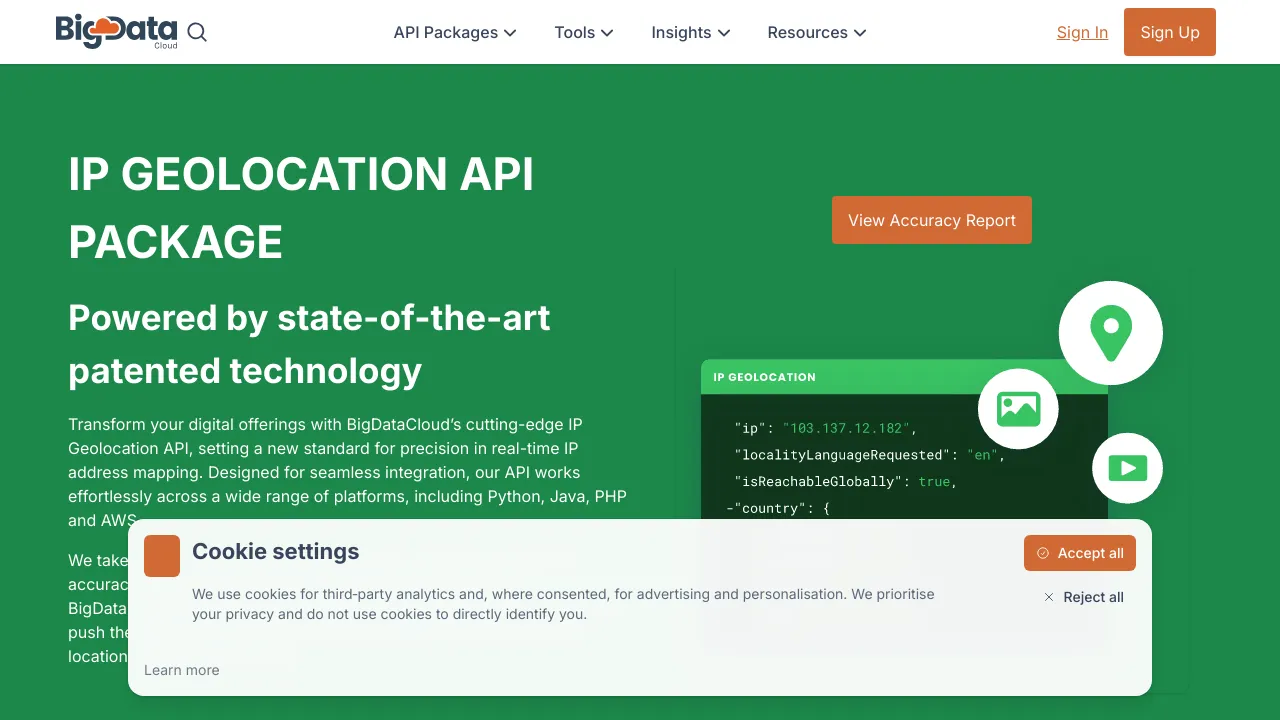Follow the Learn more cookie link
Screen dimensions: 1280x720
pyautogui.click(x=182, y=670)
